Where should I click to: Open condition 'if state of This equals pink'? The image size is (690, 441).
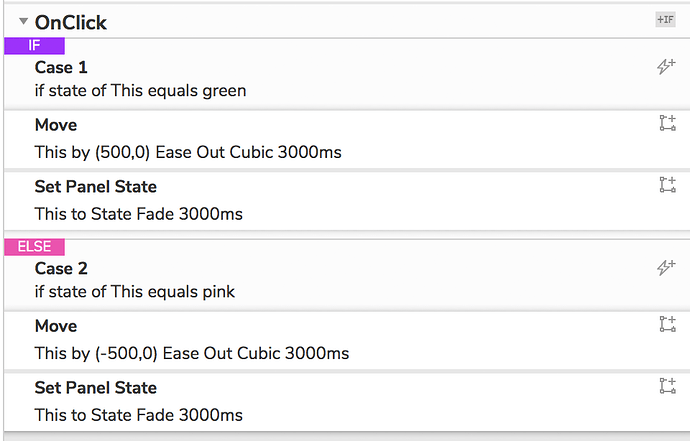click(x=134, y=292)
